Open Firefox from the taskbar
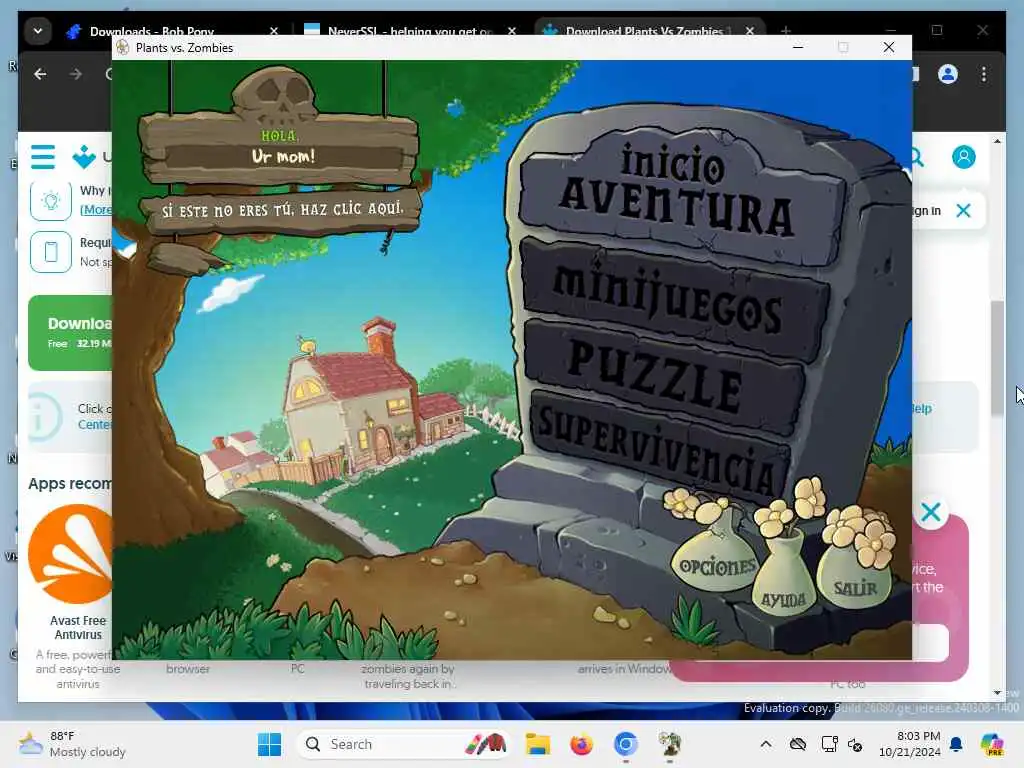The height and width of the screenshot is (768, 1024). click(581, 744)
